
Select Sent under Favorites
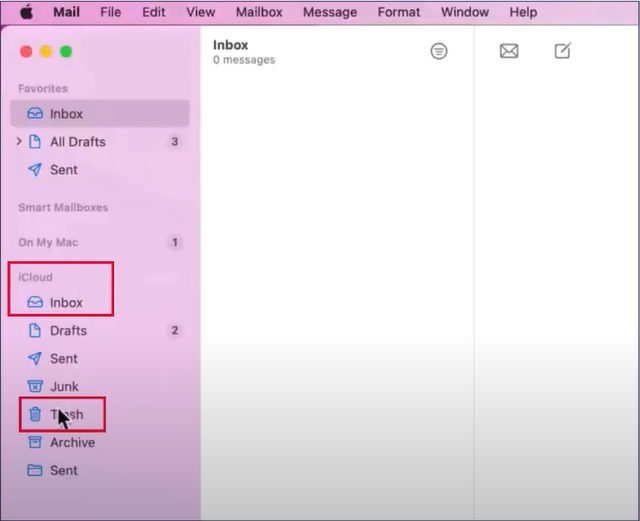point(100,169)
